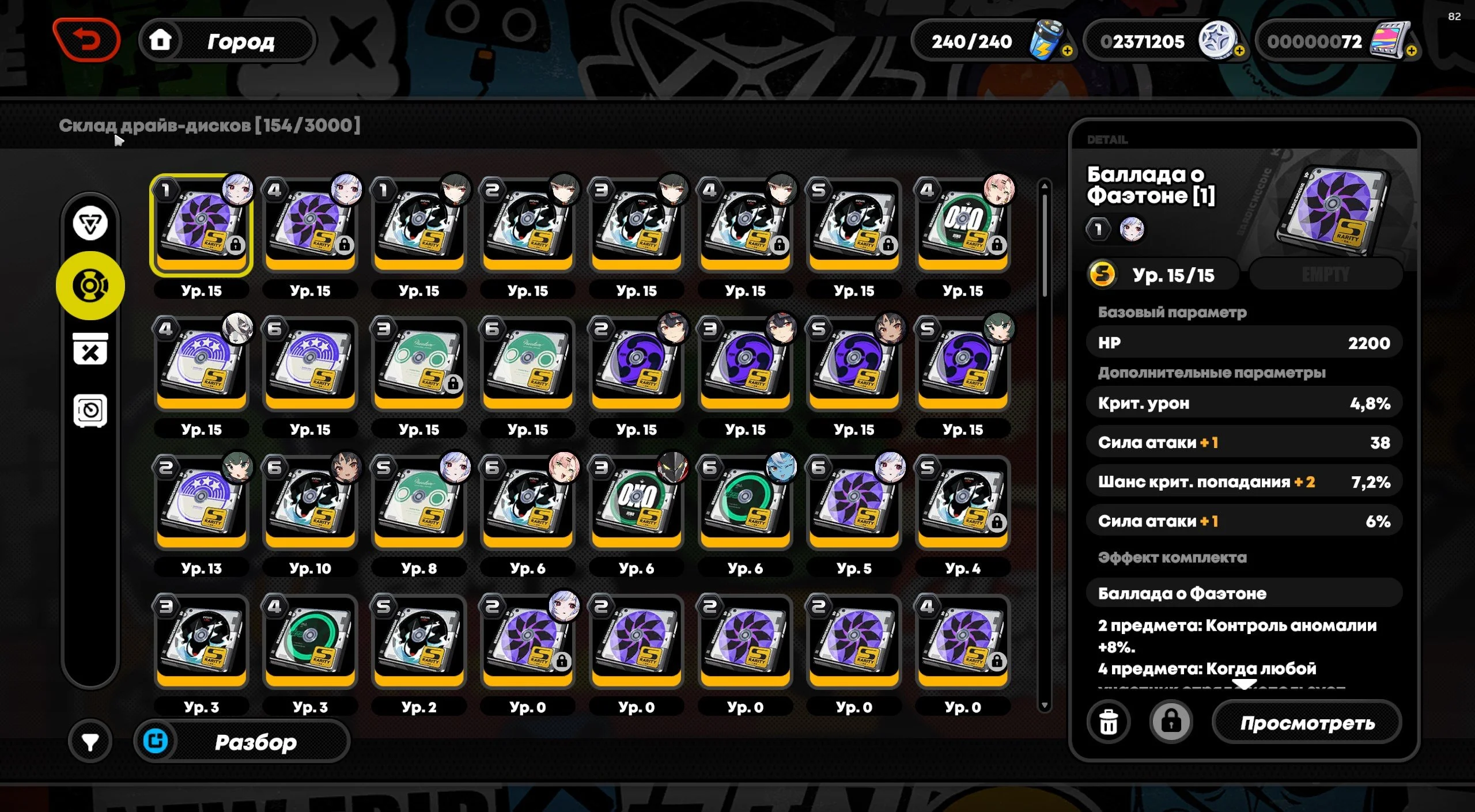Switch to the top triangle sidebar tab
This screenshot has height=812, width=1475.
90,223
